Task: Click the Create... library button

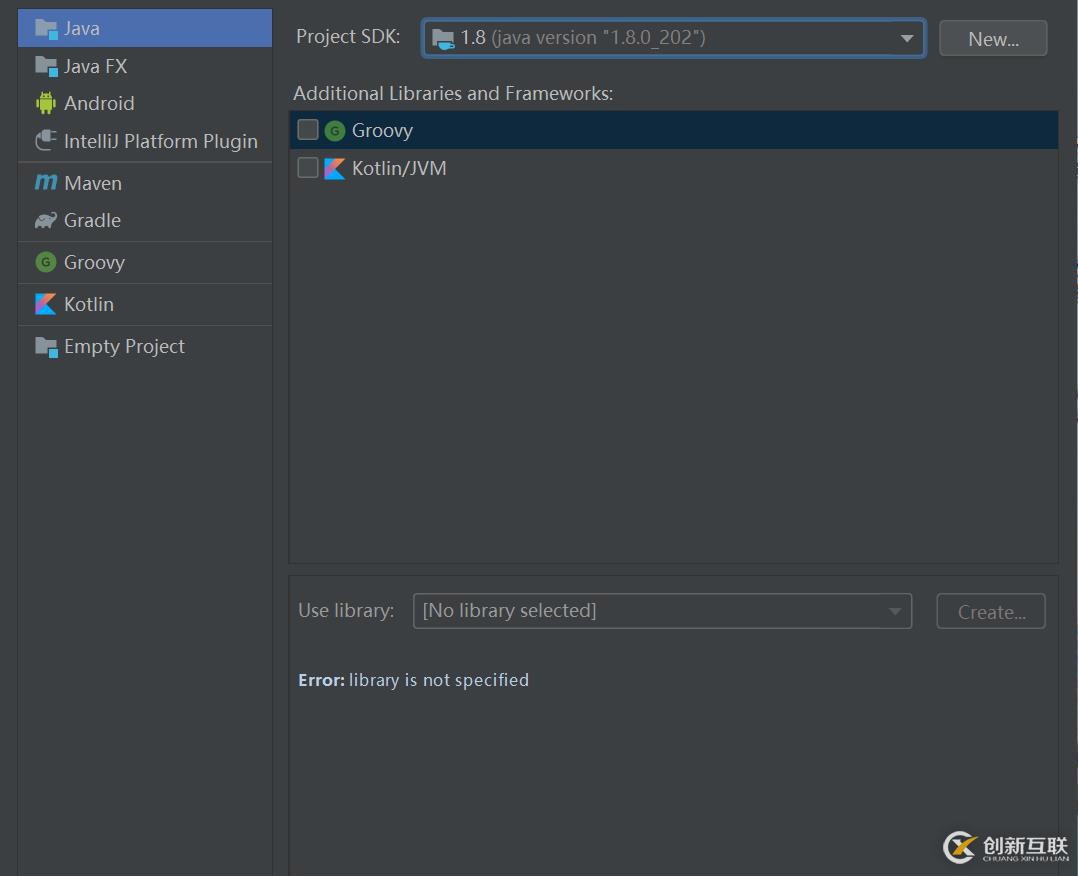Action: point(991,611)
